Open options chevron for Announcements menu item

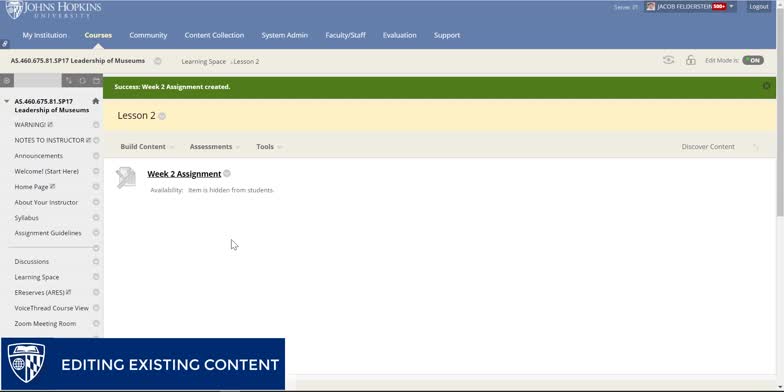click(x=96, y=156)
